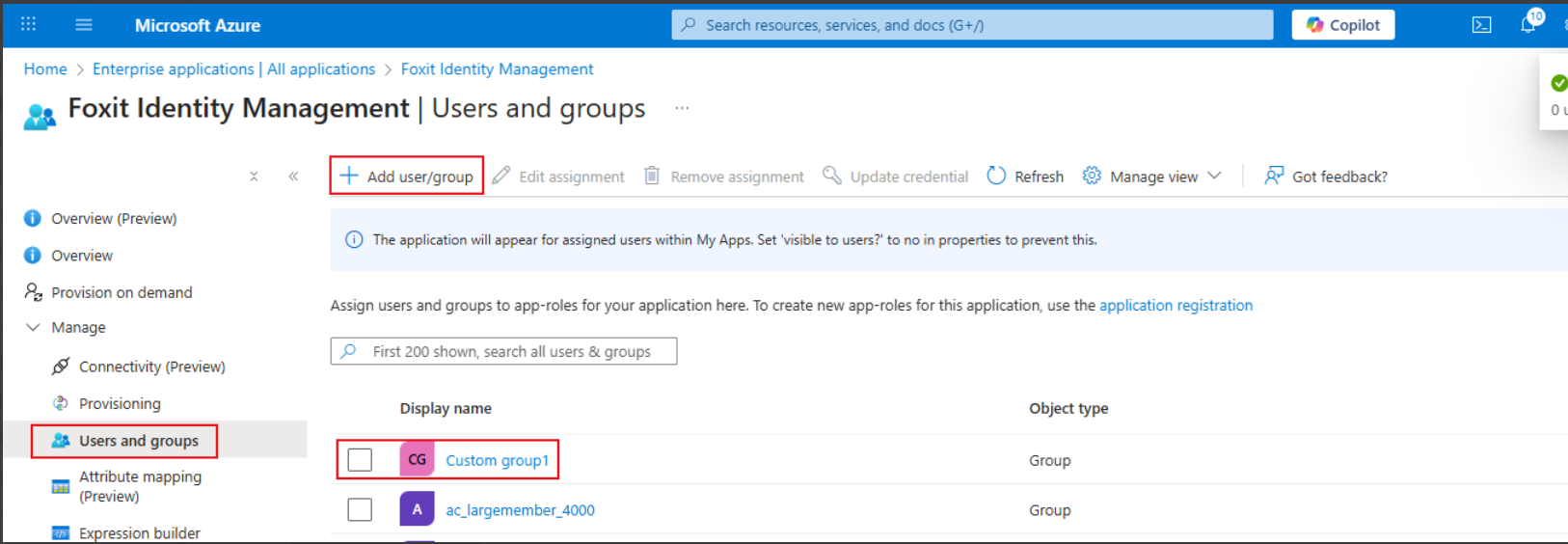
Task: Open the application registration link
Action: [1176, 305]
